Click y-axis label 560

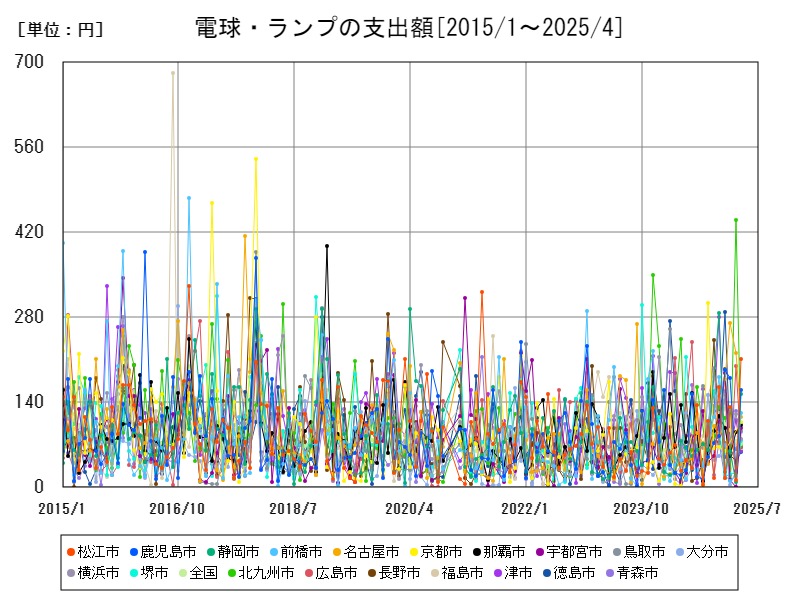point(30,147)
